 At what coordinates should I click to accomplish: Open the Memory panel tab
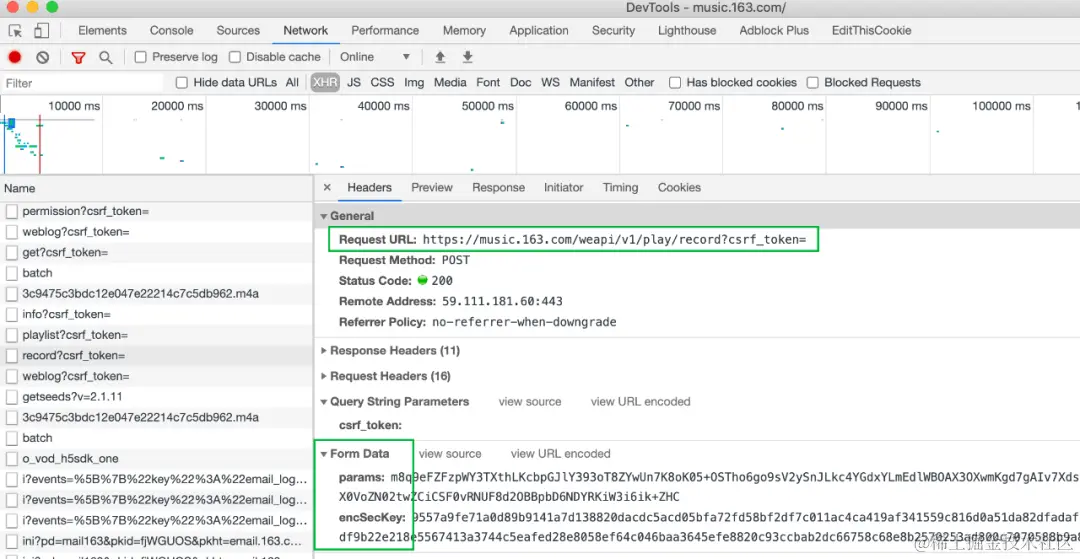464,31
